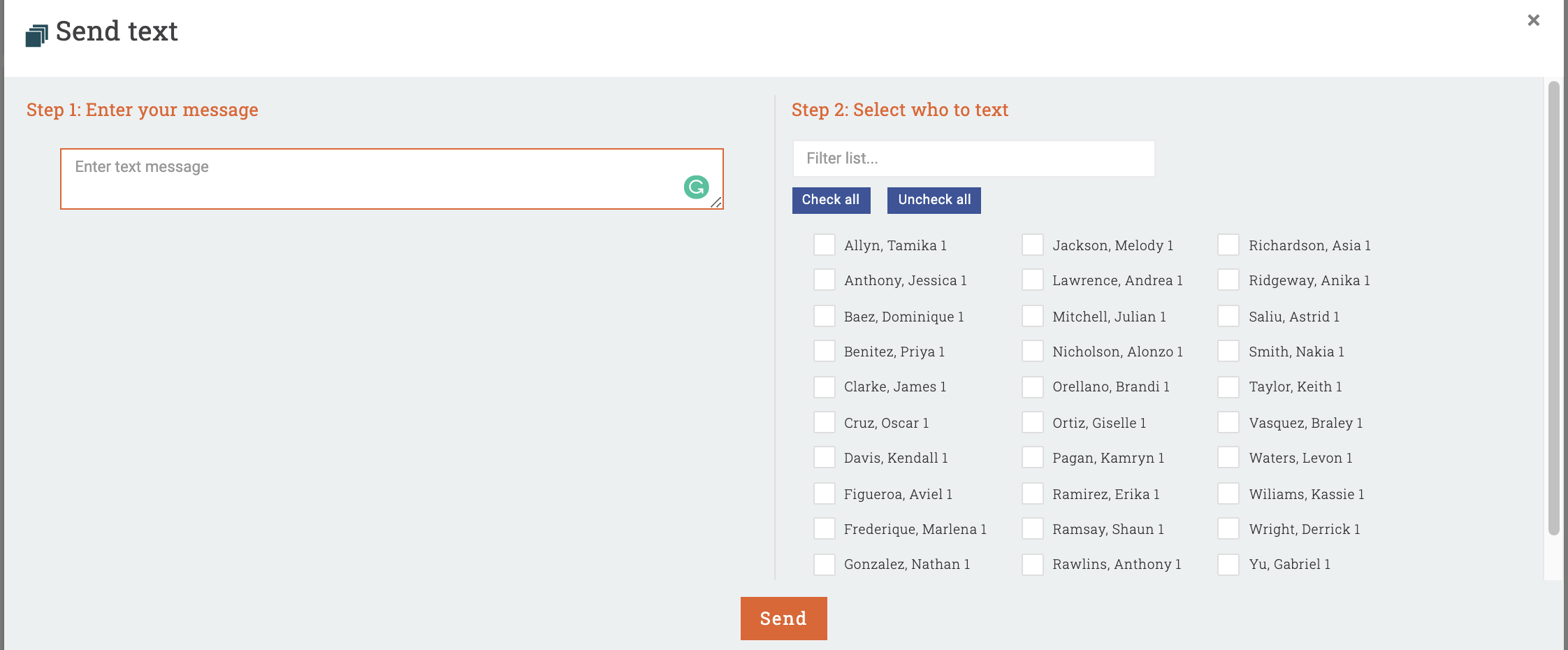Image resolution: width=1568 pixels, height=650 pixels.
Task: Click the Grammarly icon in message box
Action: pos(696,187)
